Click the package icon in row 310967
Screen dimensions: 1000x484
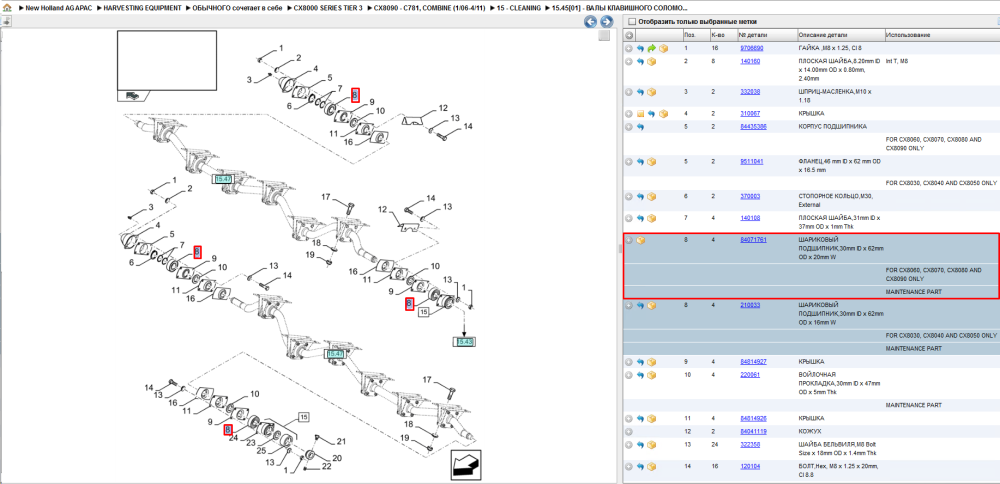pyautogui.click(x=663, y=114)
